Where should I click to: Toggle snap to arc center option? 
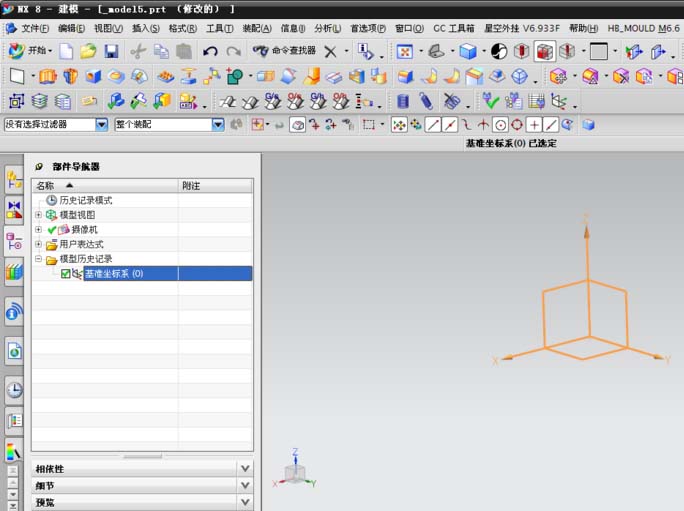500,125
